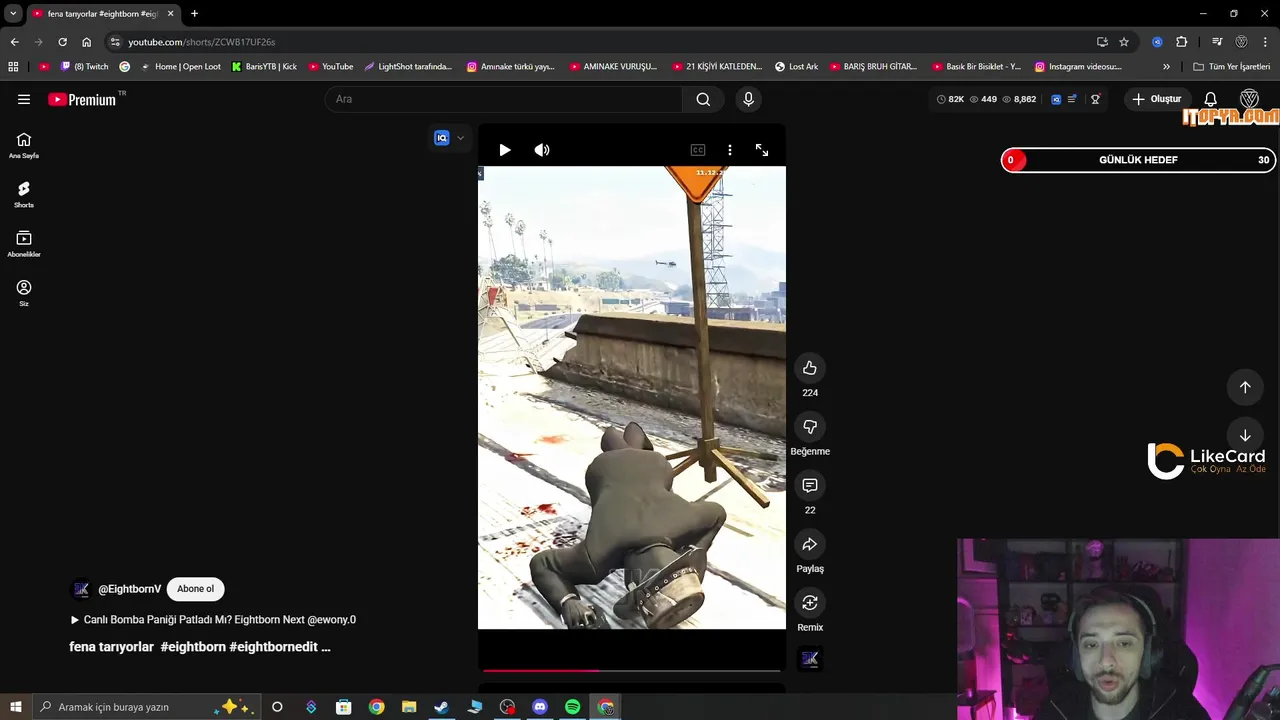Image resolution: width=1280 pixels, height=720 pixels.
Task: Click the trophy icon in the top bar
Action: (1095, 99)
